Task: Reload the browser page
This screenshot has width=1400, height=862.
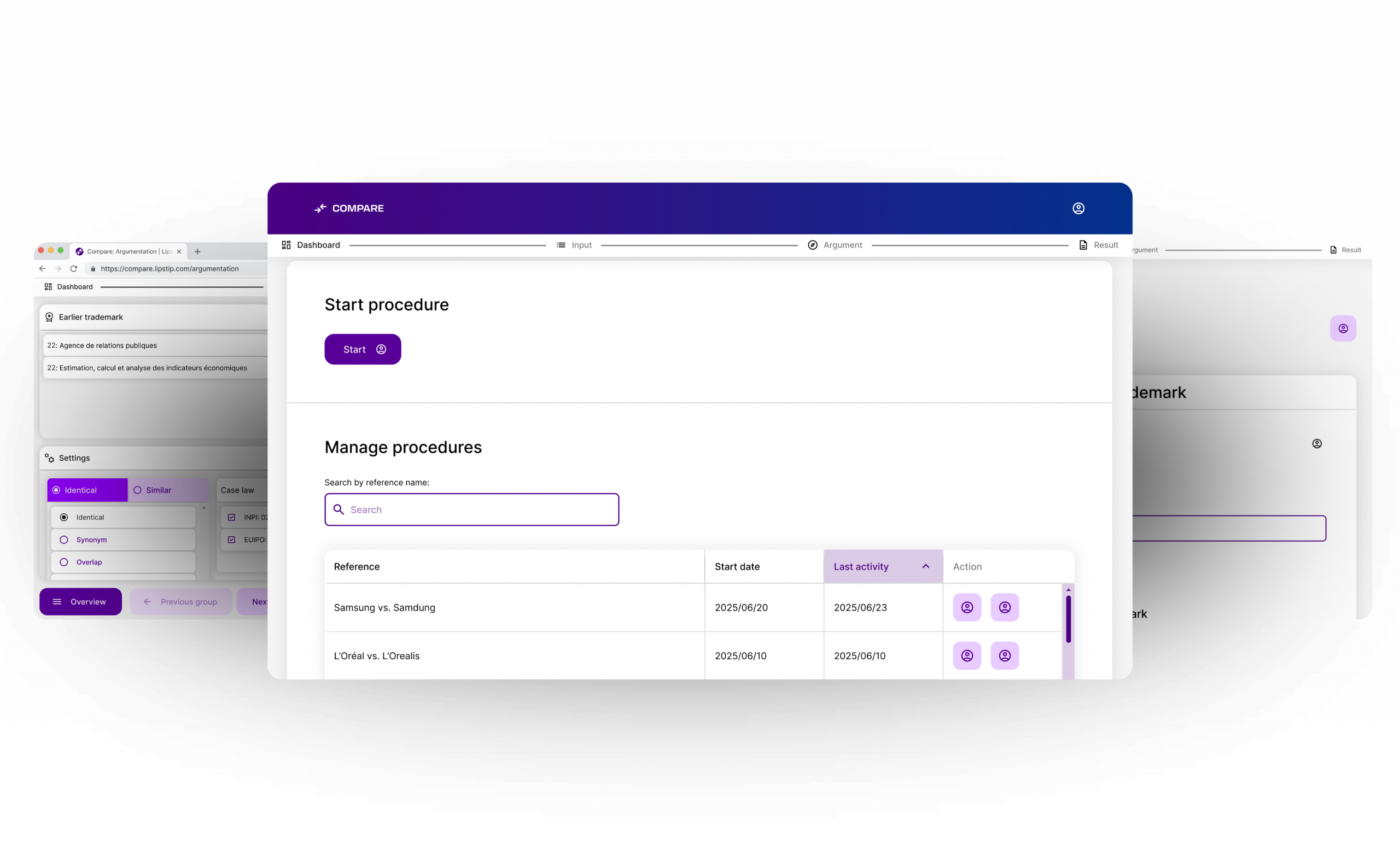Action: (x=74, y=268)
